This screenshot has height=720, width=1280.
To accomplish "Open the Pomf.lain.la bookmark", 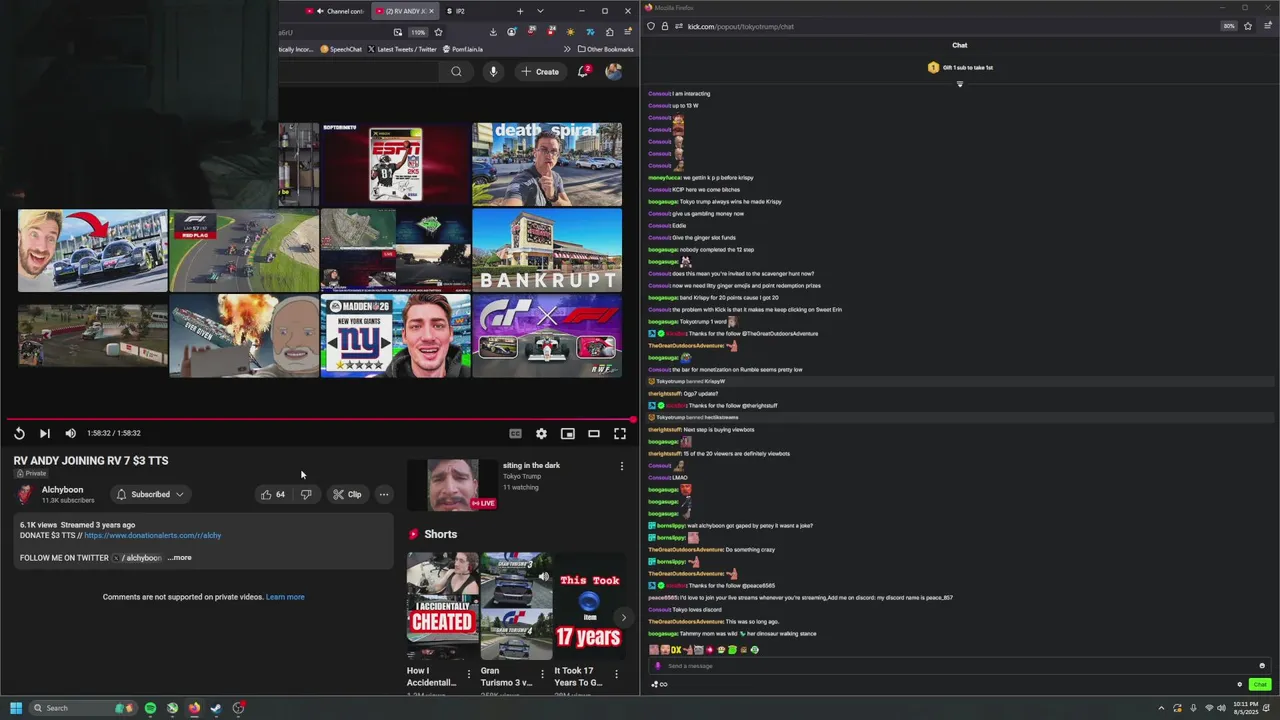I will (x=463, y=49).
